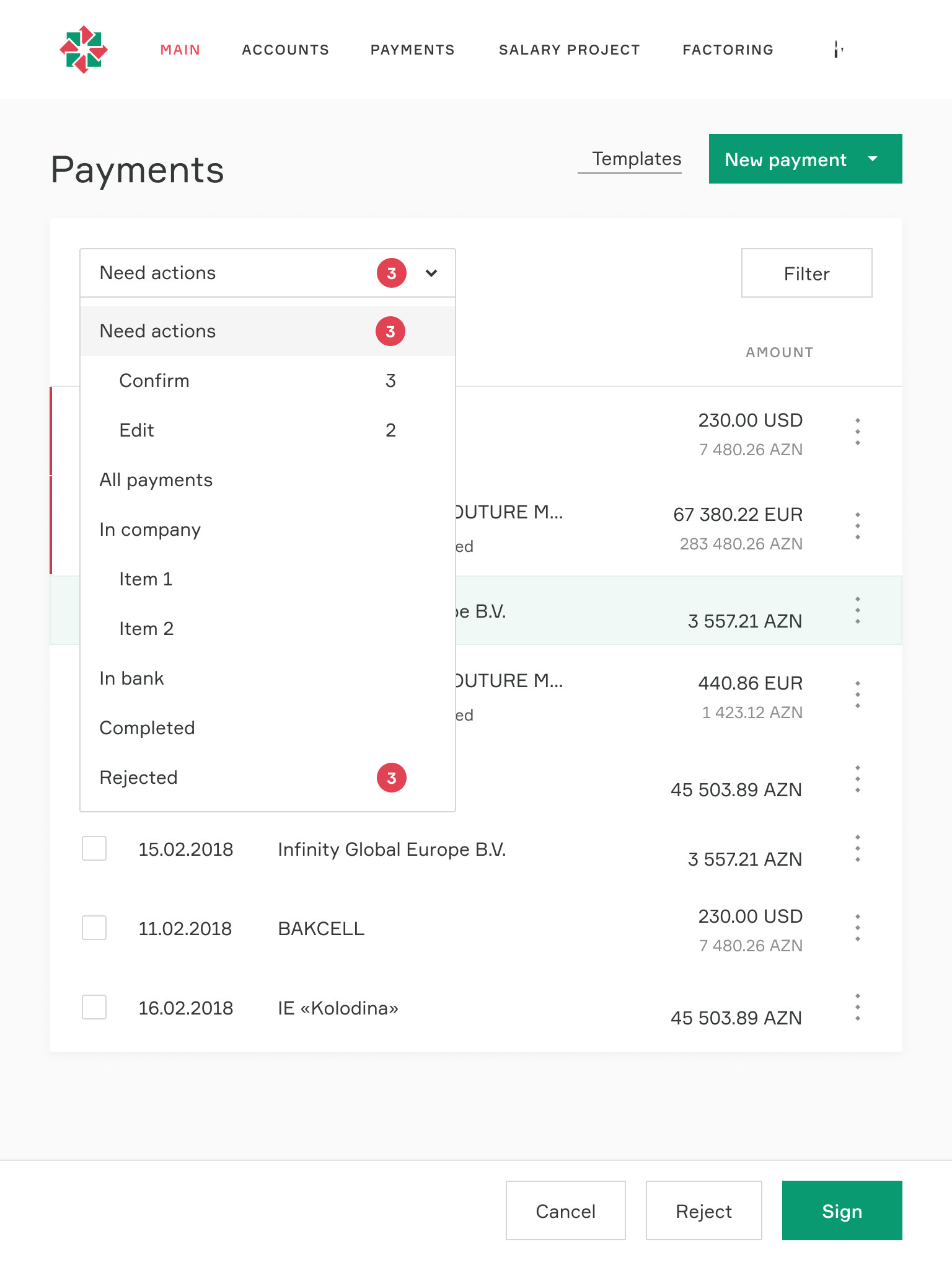Open the Salary Project tab

point(570,50)
